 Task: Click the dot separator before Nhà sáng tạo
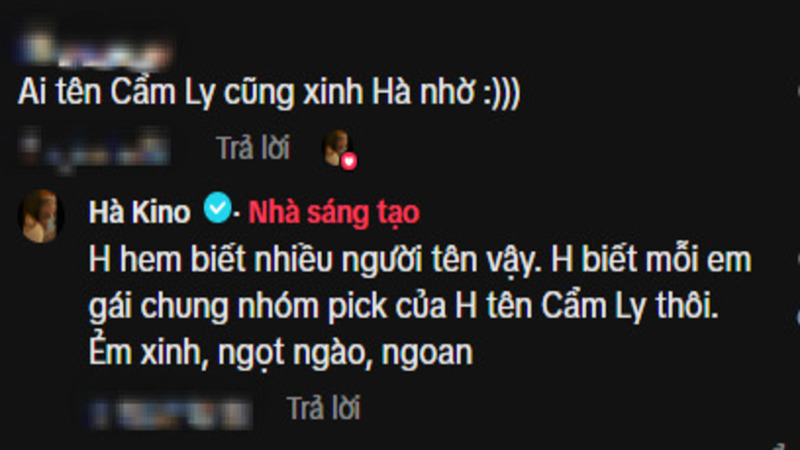pos(237,214)
